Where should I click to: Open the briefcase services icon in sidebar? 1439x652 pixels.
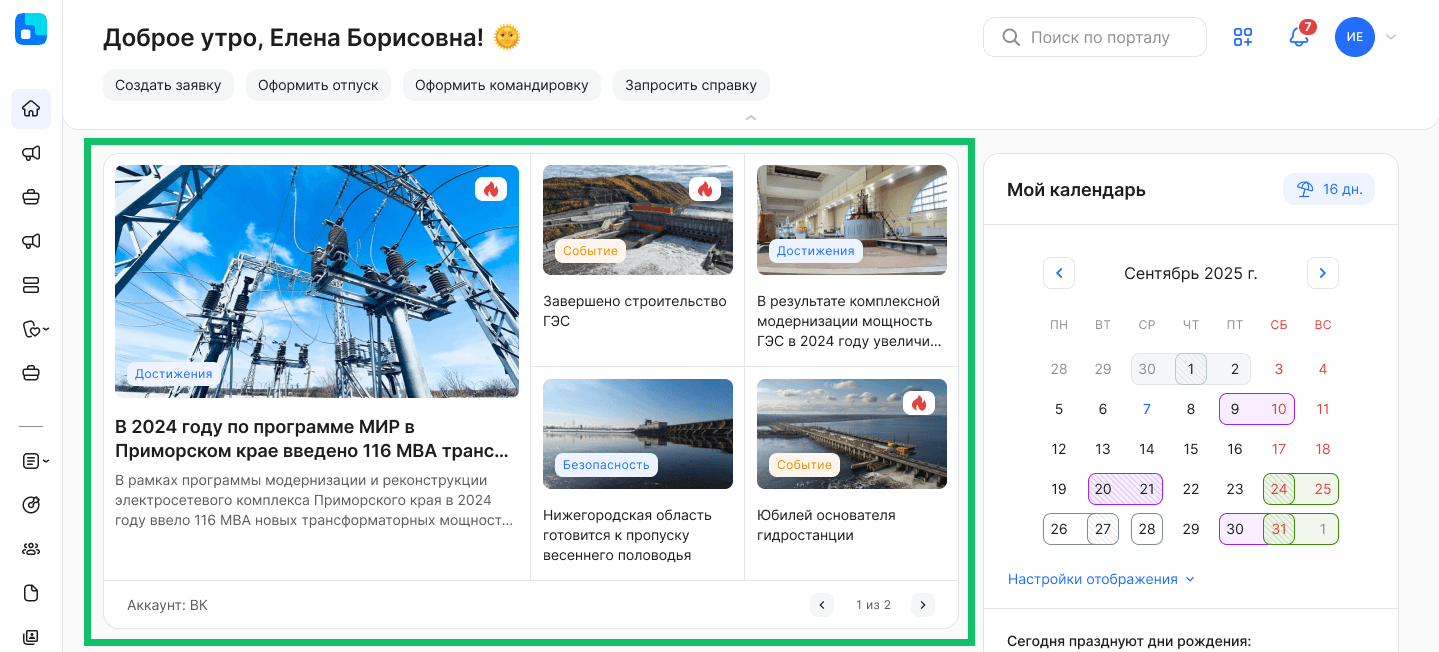pos(30,197)
